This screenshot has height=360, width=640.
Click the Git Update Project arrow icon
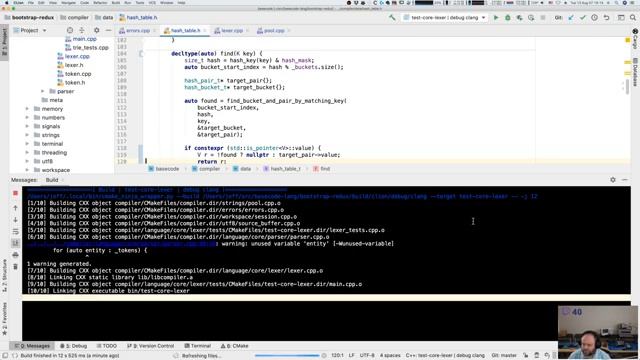(x=571, y=18)
